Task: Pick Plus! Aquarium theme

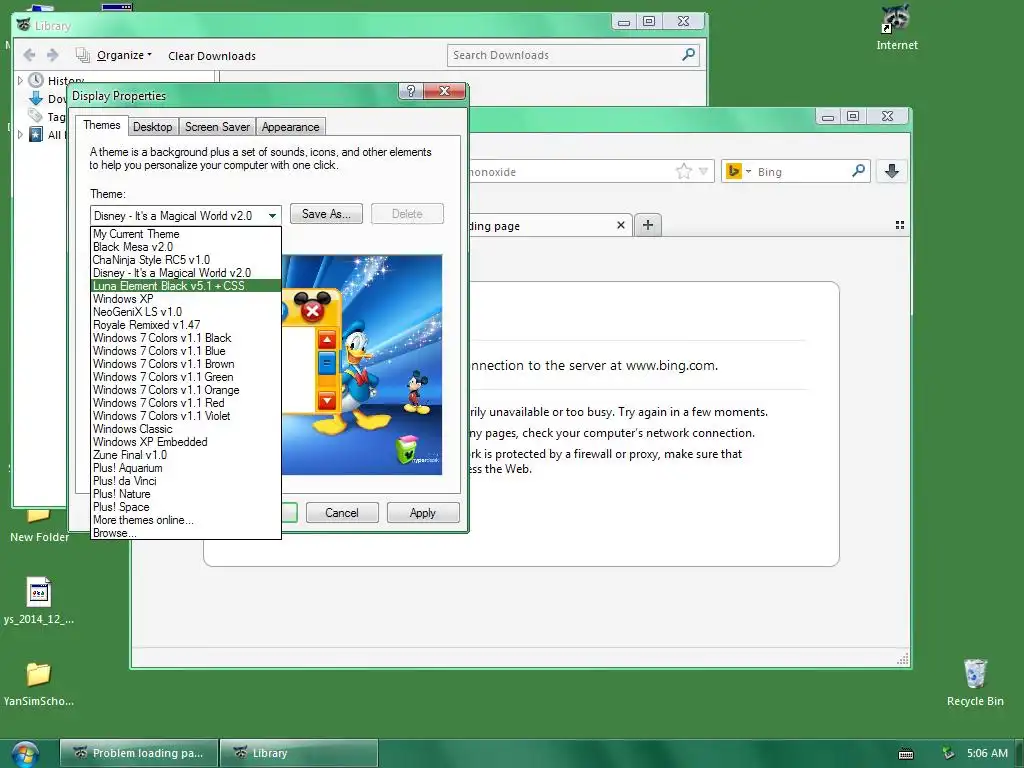Action: coord(185,468)
